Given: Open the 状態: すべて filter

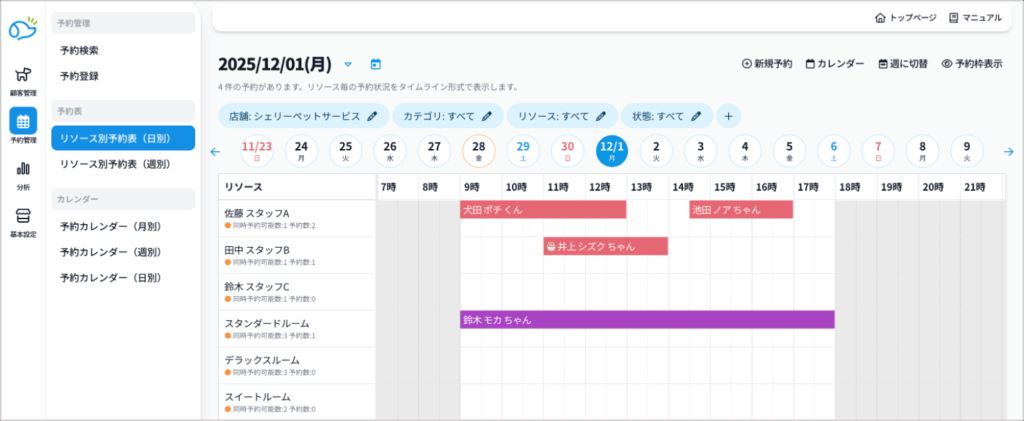Looking at the screenshot, I should coord(666,116).
